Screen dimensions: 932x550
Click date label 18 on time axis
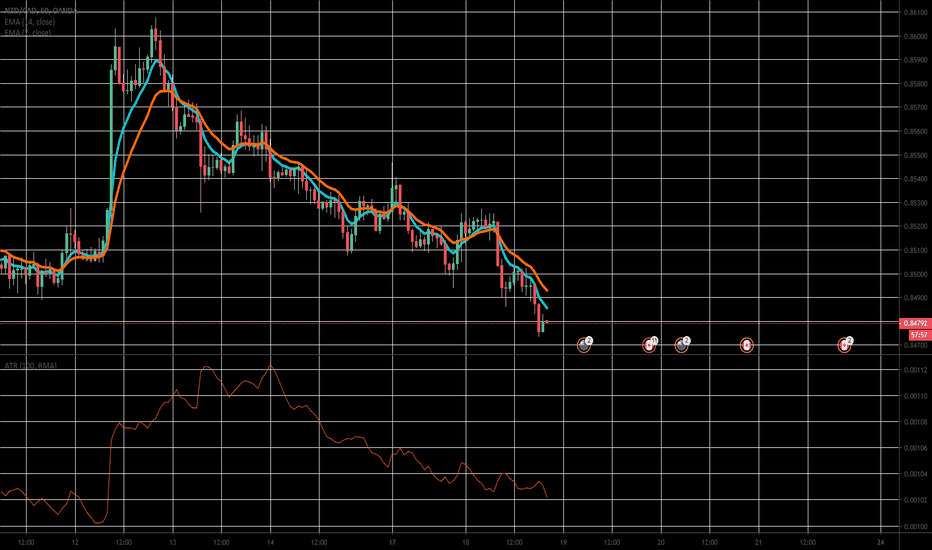465,542
